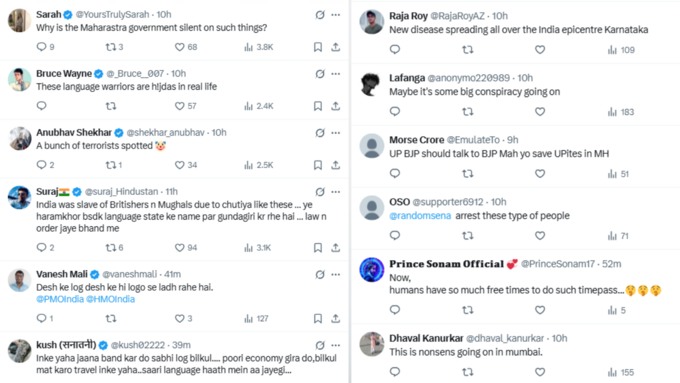Reply to Morse Crore's tweet
The width and height of the screenshot is (680, 383).
[395, 173]
